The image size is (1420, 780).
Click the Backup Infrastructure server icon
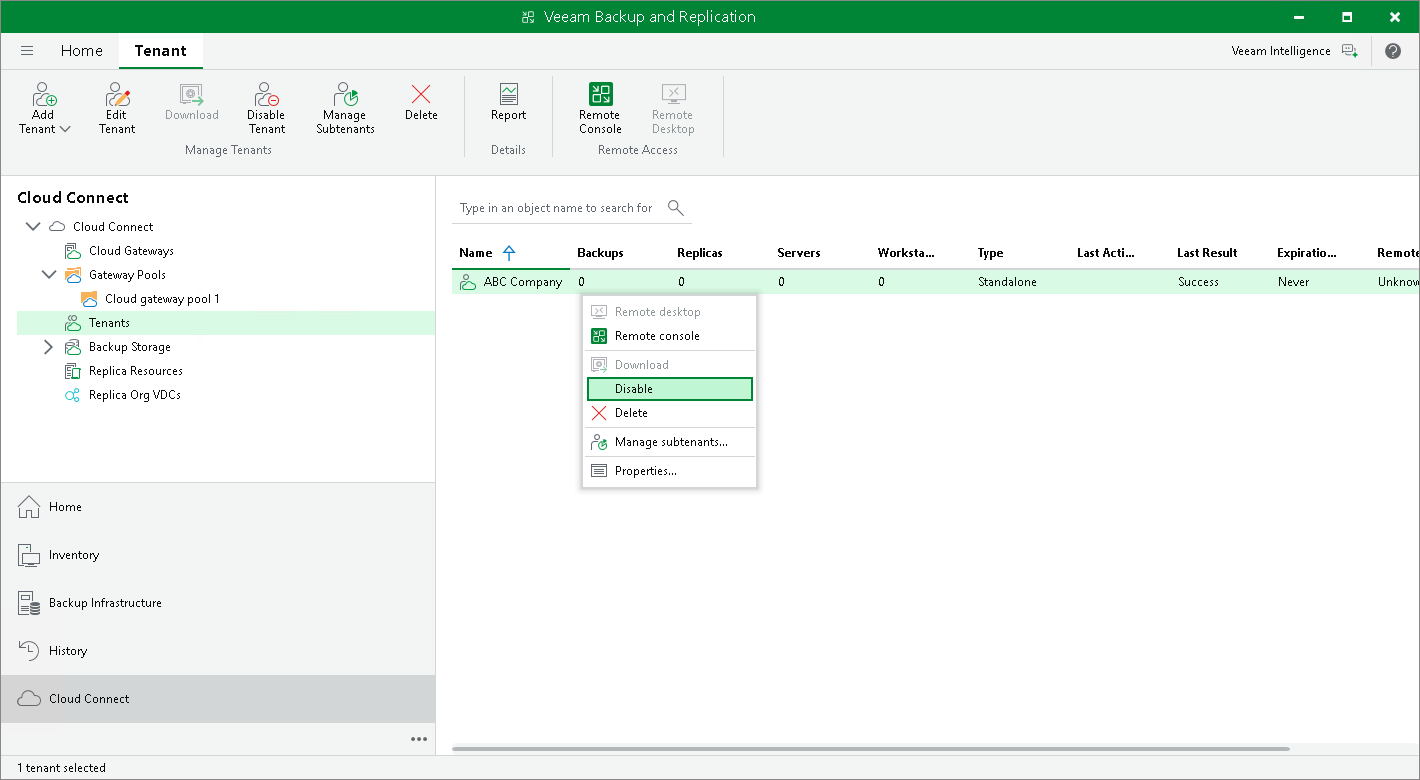(x=30, y=603)
